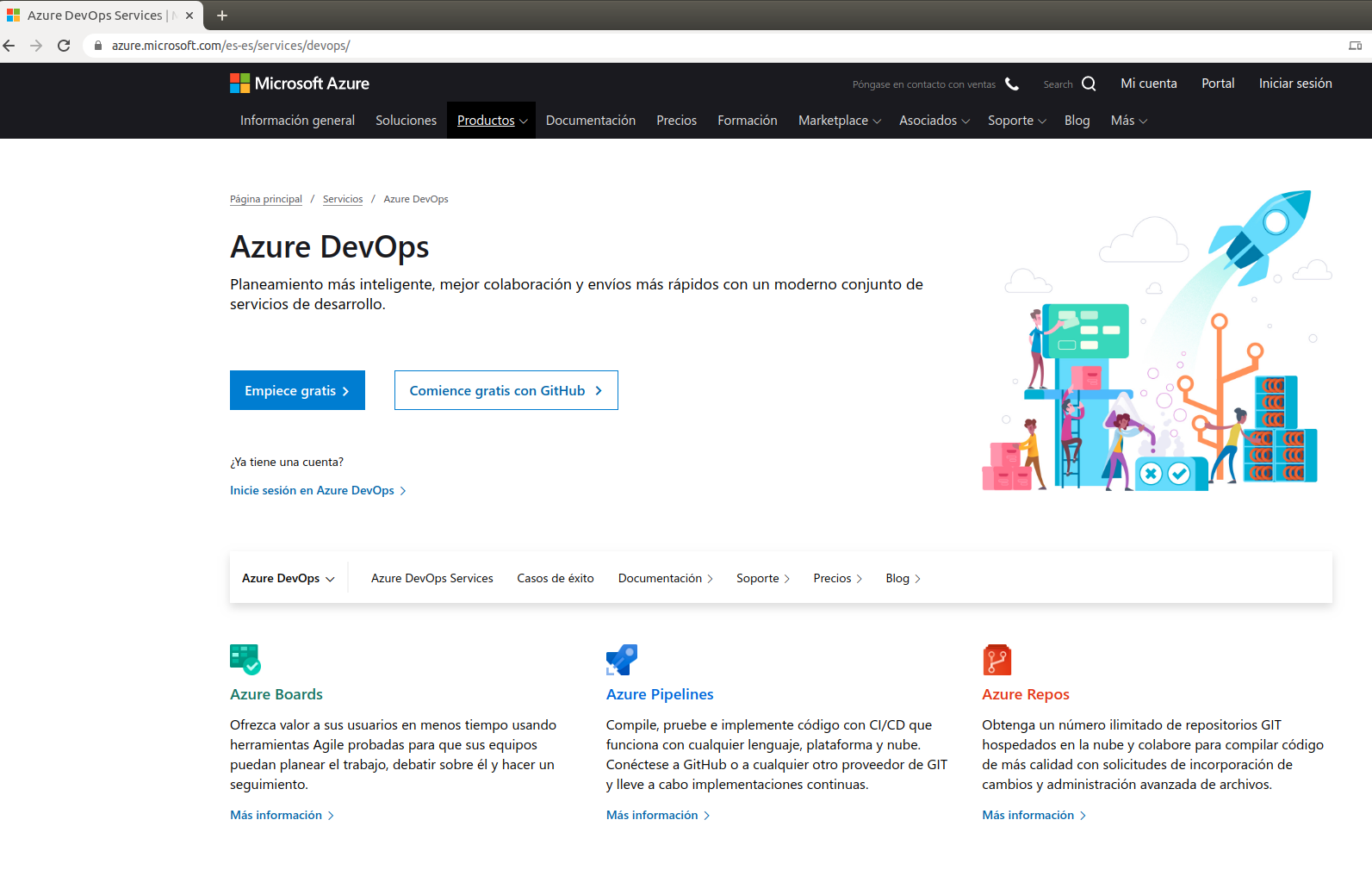This screenshot has height=876, width=1372.
Task: Expand the Azure DevOps sub-nav dropdown
Action: 289,579
